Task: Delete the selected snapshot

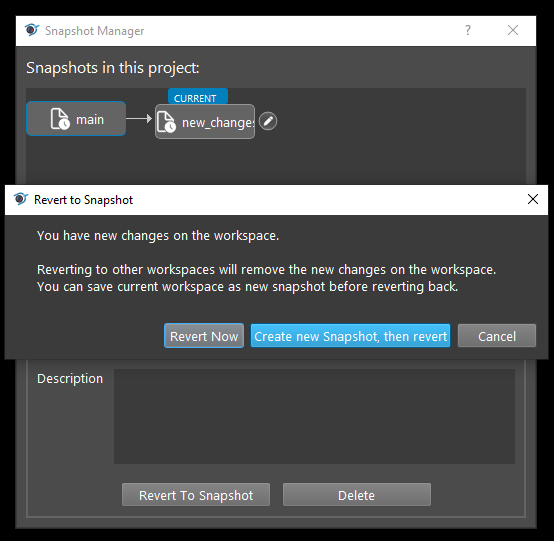Action: click(357, 495)
